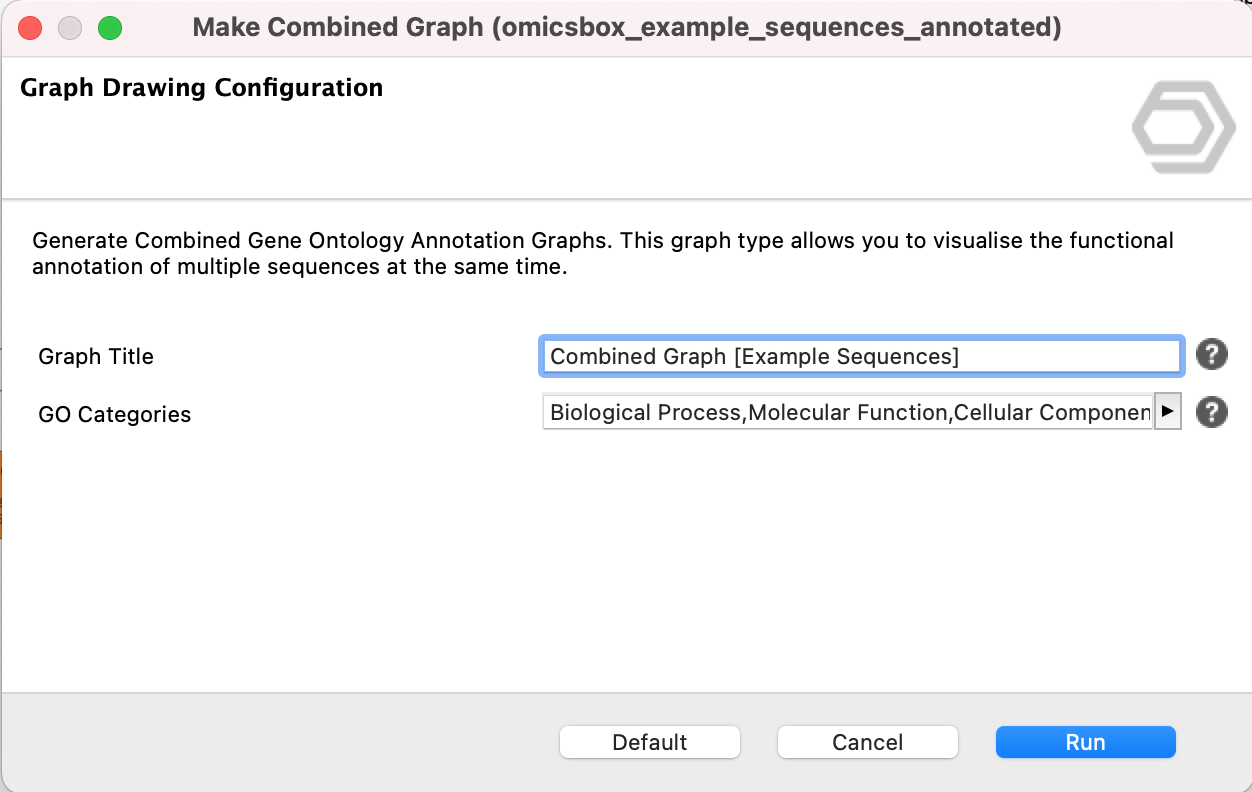Screen dimensions: 1252x792
Task: Click the Graph Title label
Action: [x=96, y=356]
